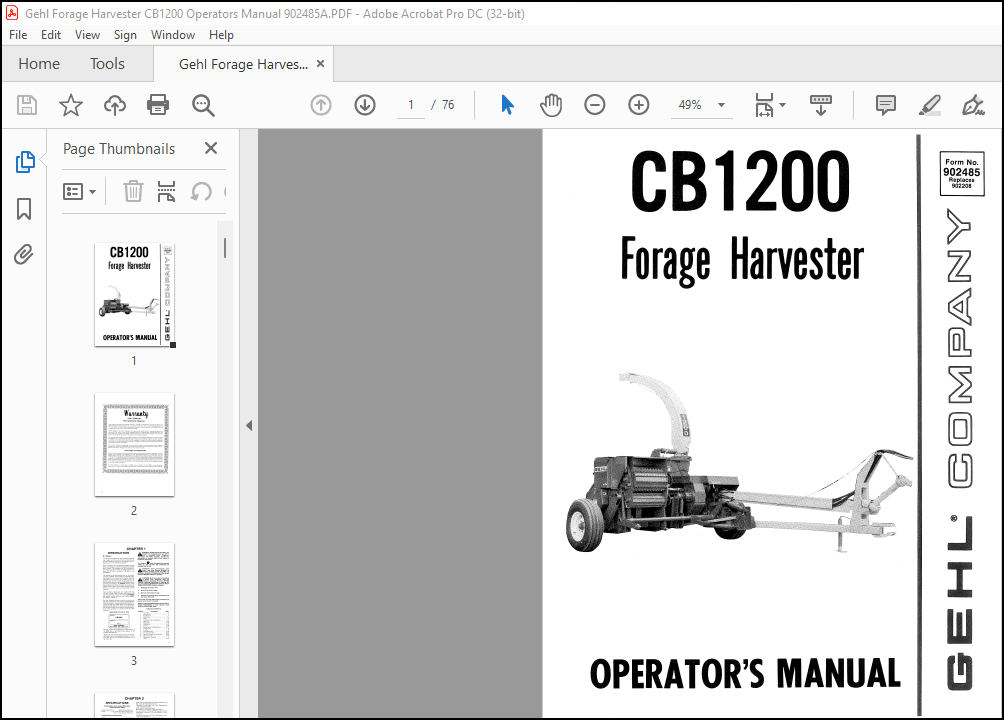Show the Page Thumbnails pane icon
The image size is (1004, 720).
pyautogui.click(x=24, y=162)
